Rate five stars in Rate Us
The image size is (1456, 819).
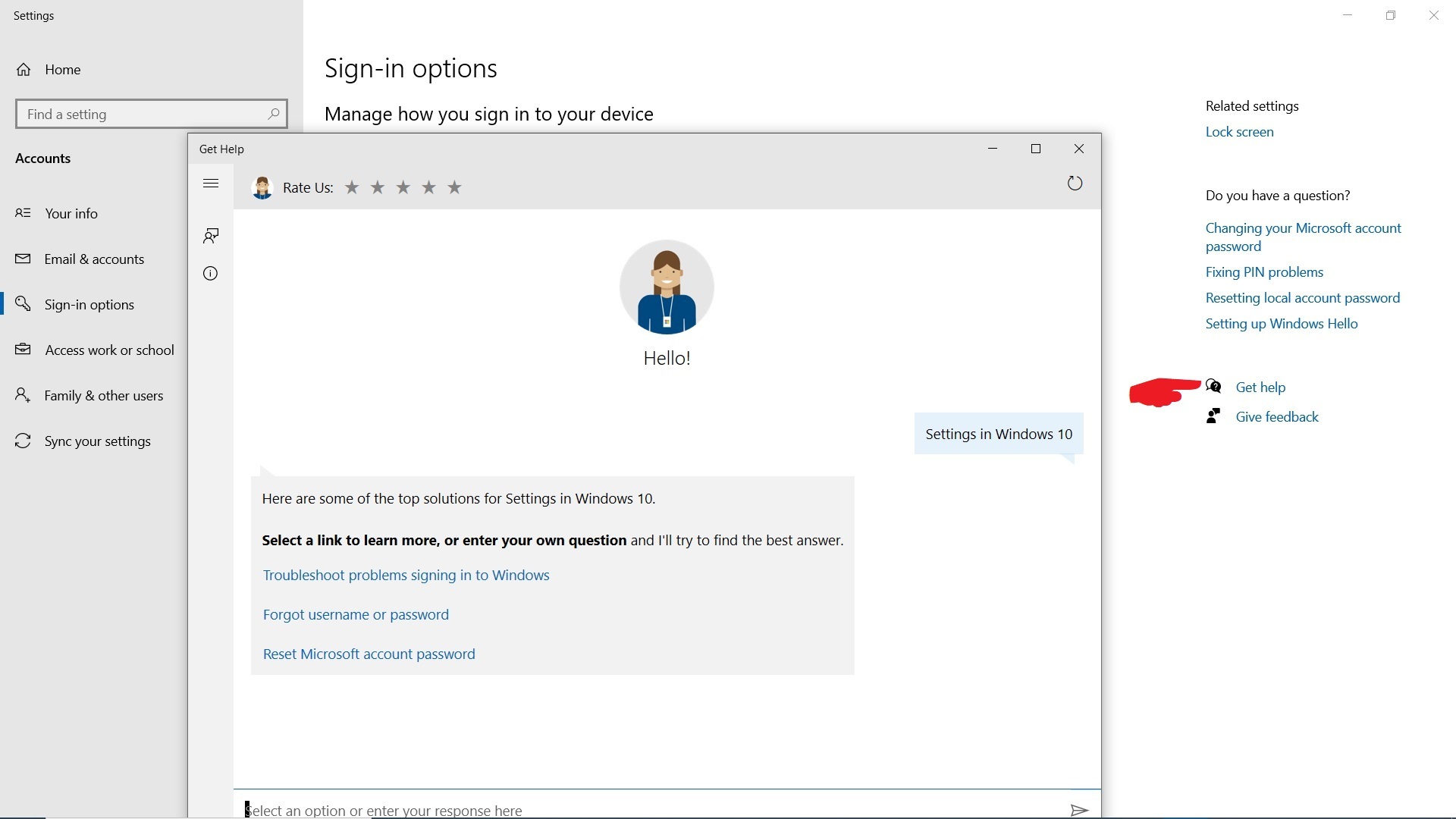[455, 187]
